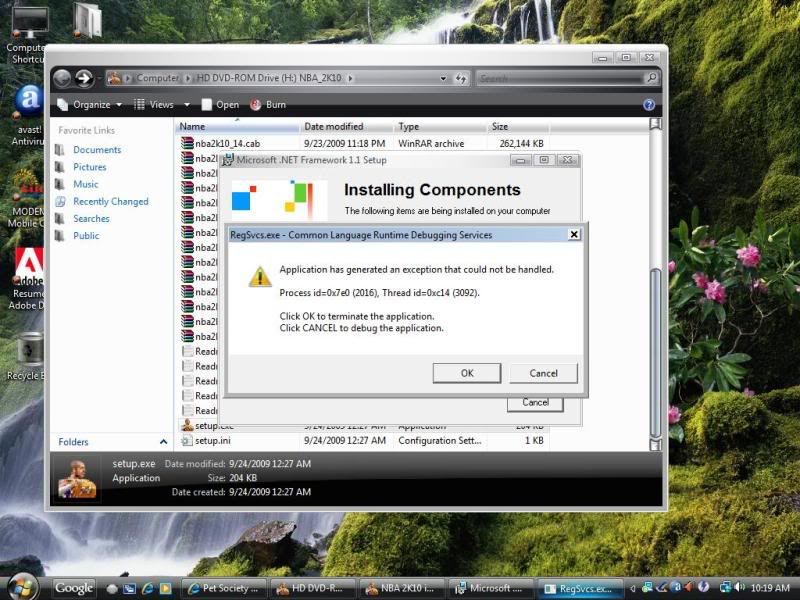Sort by the Name column header
The height and width of the screenshot is (600, 800).
(237, 127)
